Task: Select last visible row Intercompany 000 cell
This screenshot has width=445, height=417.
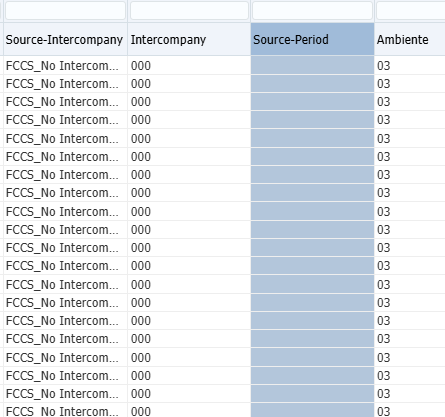Action: (x=189, y=410)
